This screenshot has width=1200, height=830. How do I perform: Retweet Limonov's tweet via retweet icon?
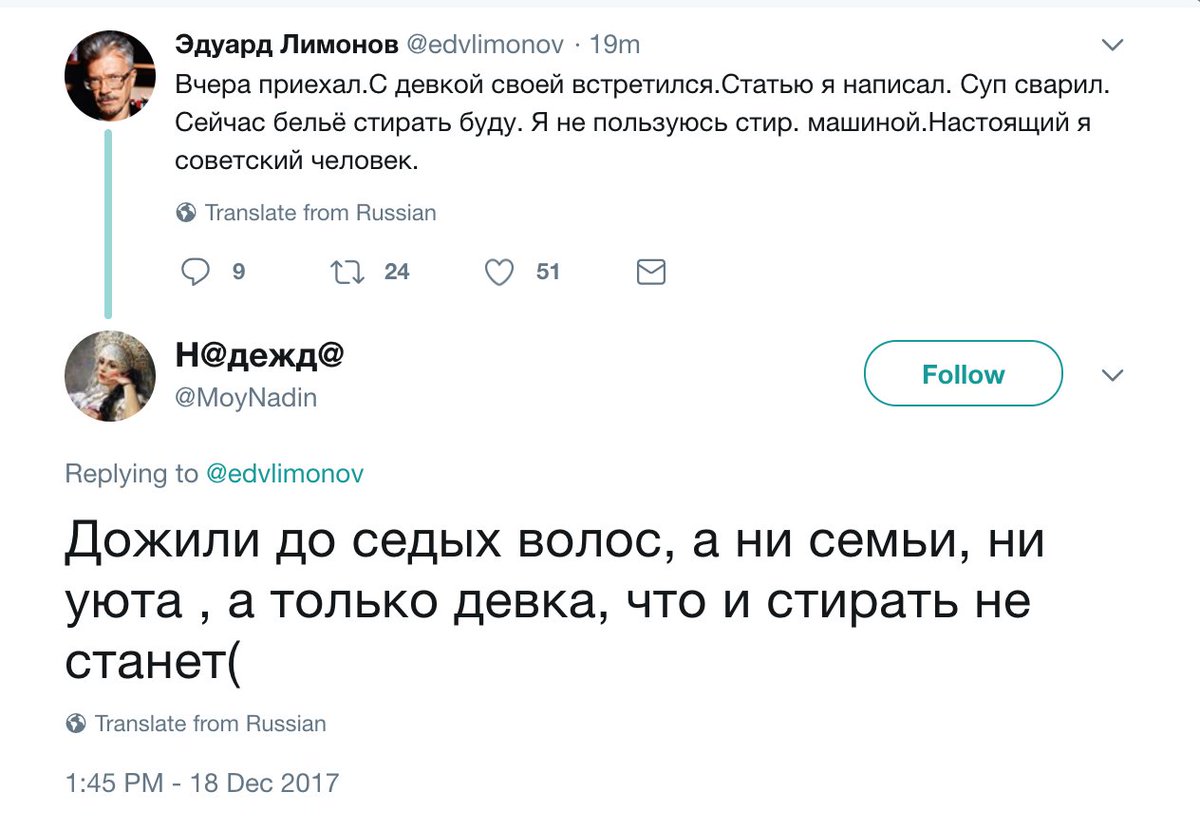tap(349, 272)
